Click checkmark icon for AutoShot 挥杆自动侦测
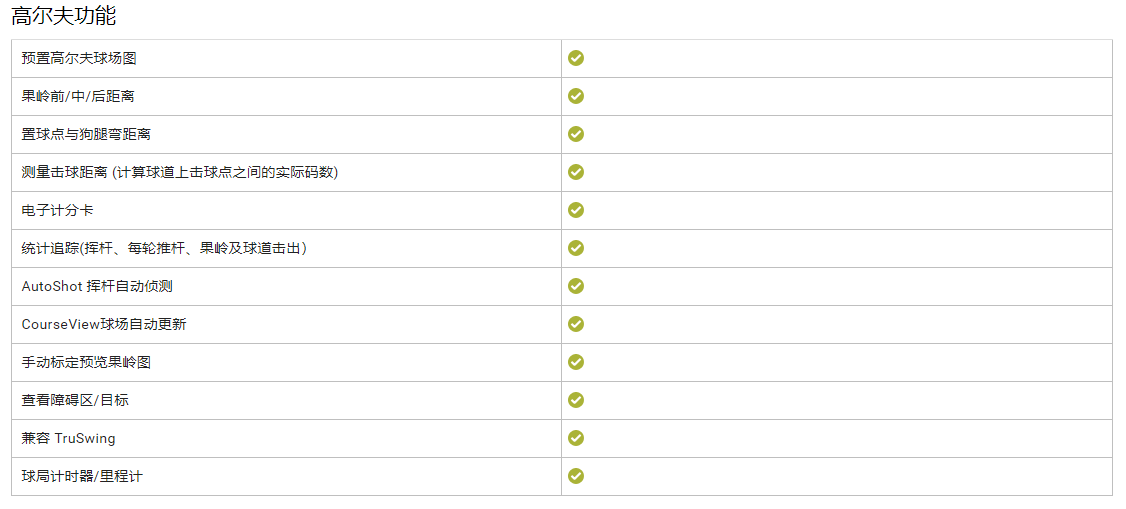The image size is (1126, 509). coord(576,286)
